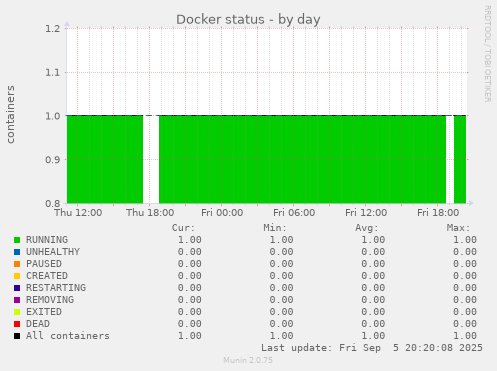Click the UNHEALTHY Avg value 0.00
The height and width of the screenshot is (371, 497).
pyautogui.click(x=373, y=252)
